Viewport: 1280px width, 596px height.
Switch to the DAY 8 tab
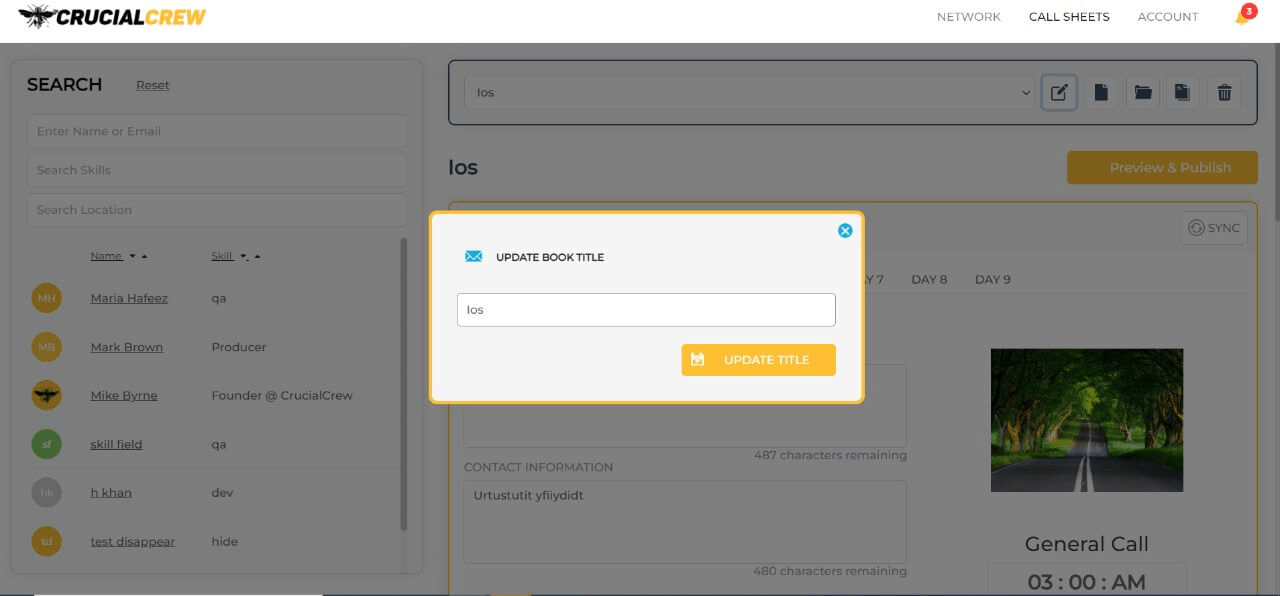929,279
